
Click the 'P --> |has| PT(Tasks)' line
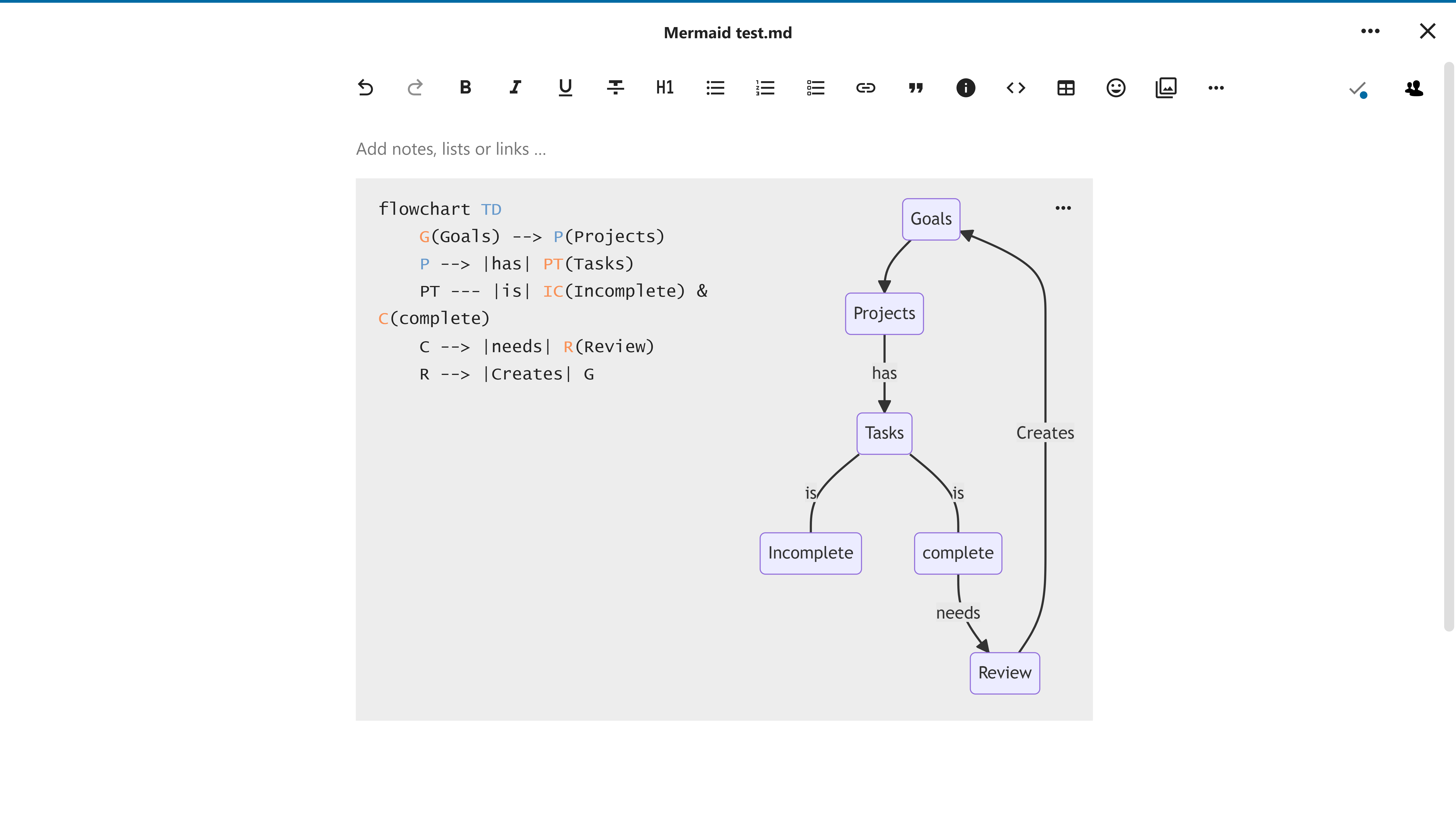(x=526, y=264)
